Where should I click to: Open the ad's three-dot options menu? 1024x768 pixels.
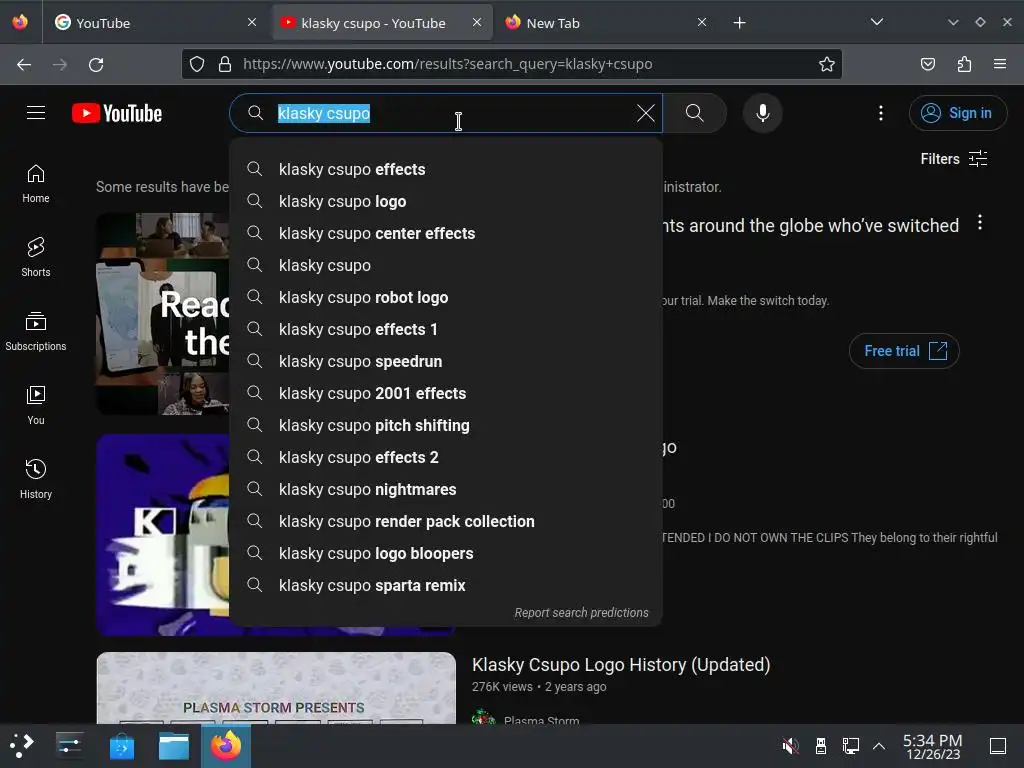(979, 223)
